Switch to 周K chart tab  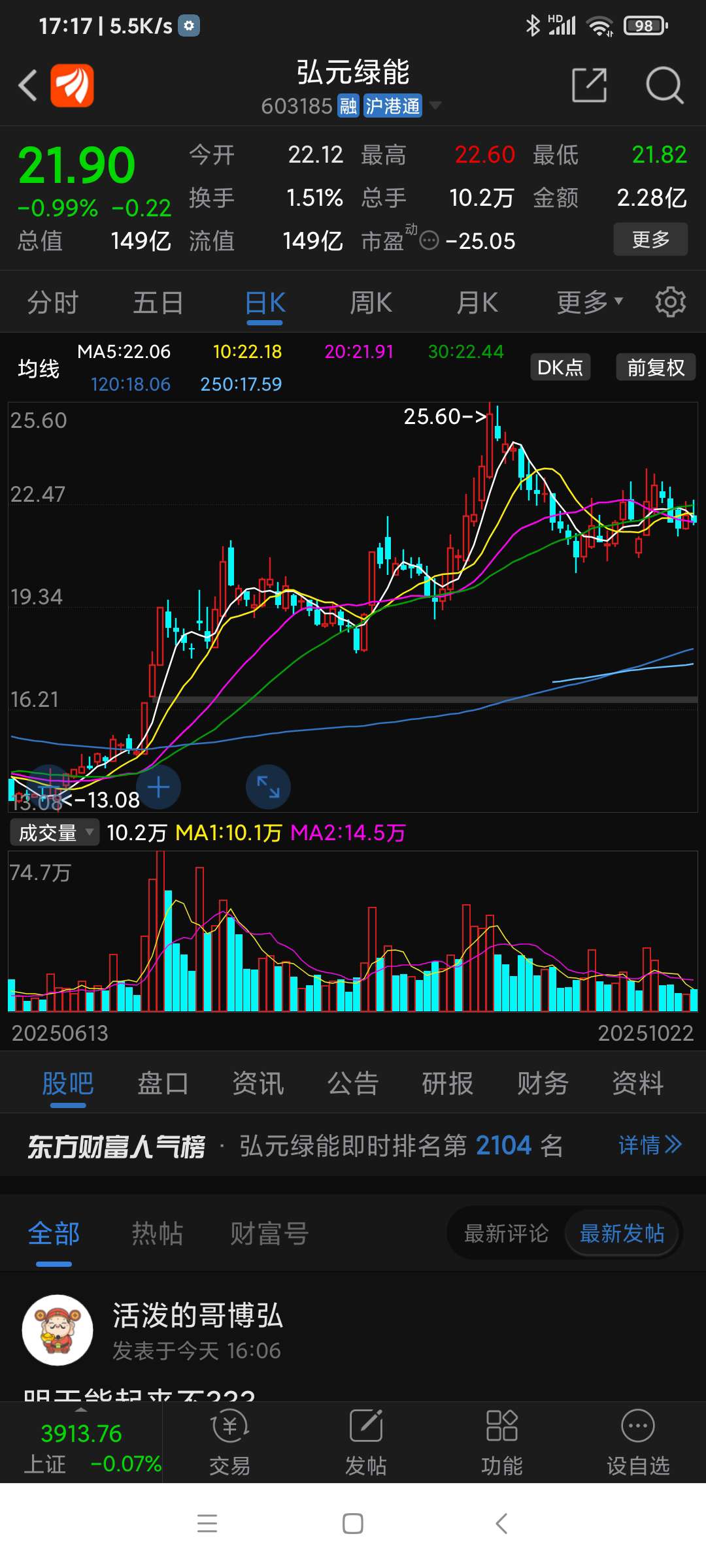(371, 302)
